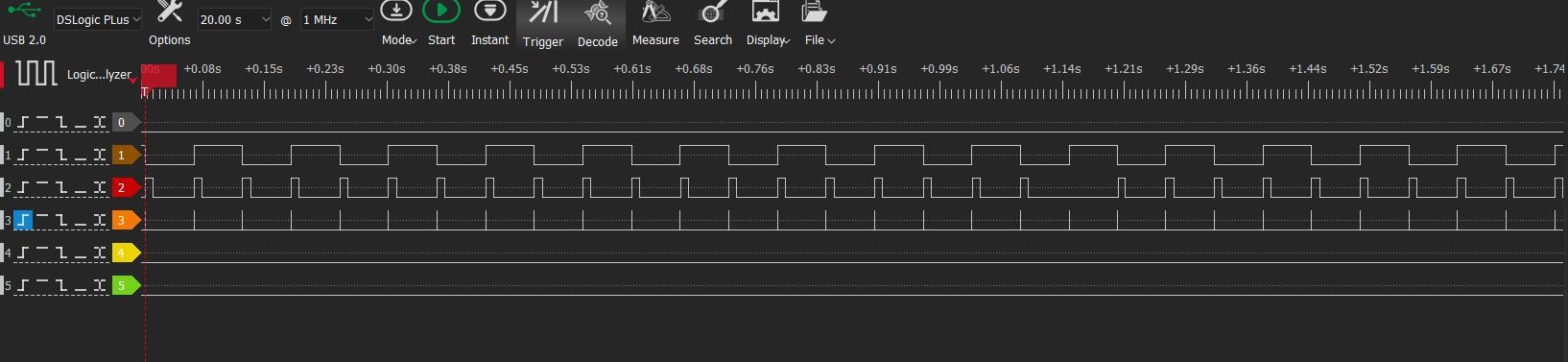Click the Instant capture icon

point(489,11)
